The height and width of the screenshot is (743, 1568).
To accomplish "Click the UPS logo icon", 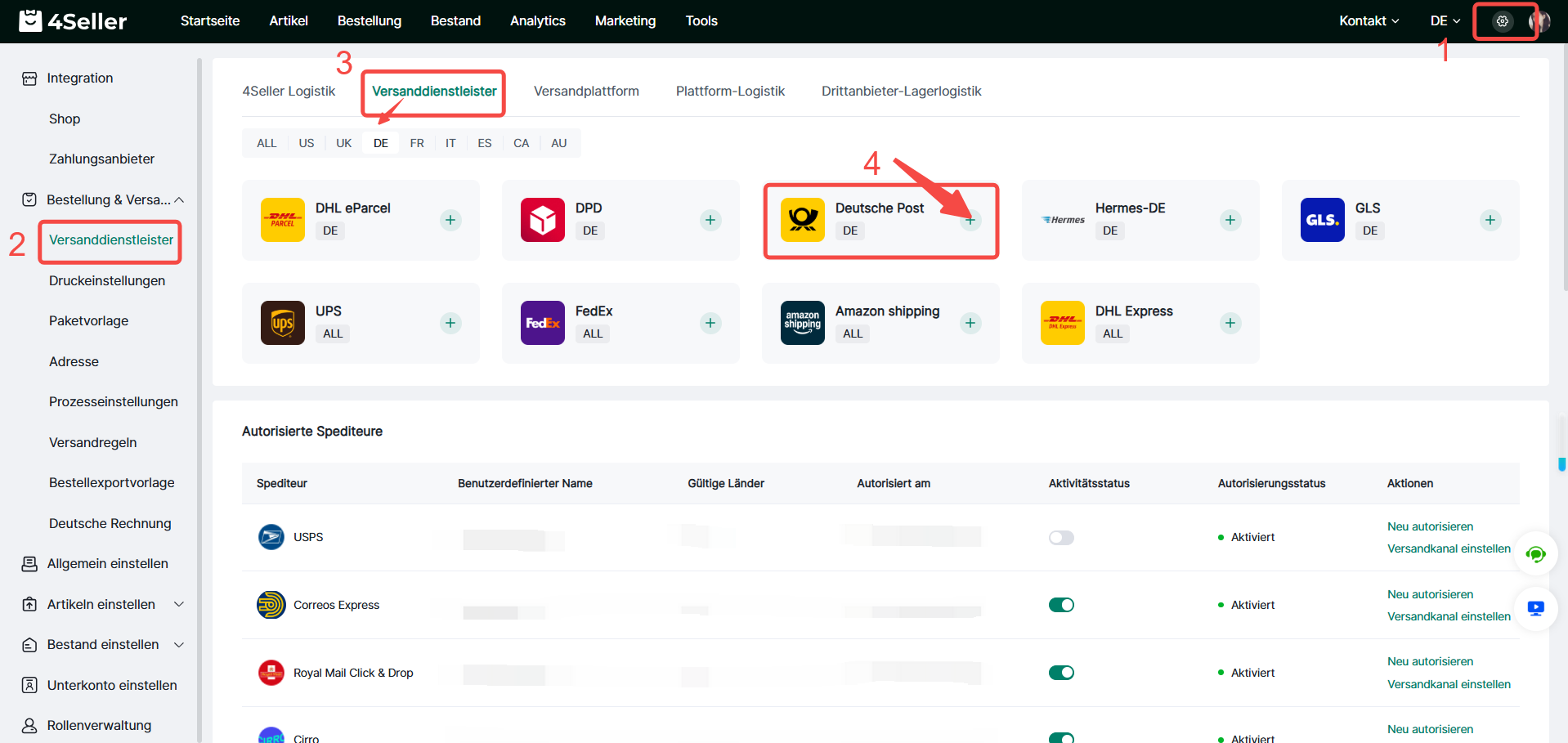I will [x=282, y=323].
